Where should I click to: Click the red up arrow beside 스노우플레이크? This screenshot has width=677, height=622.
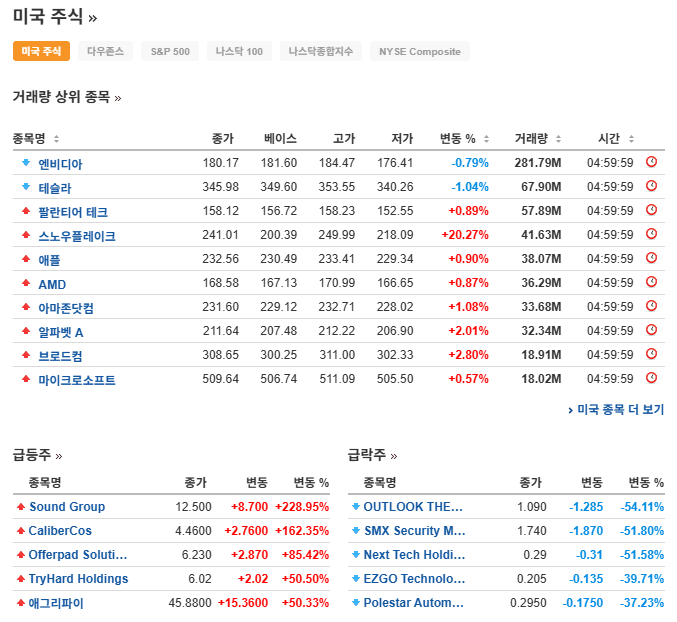(x=26, y=234)
